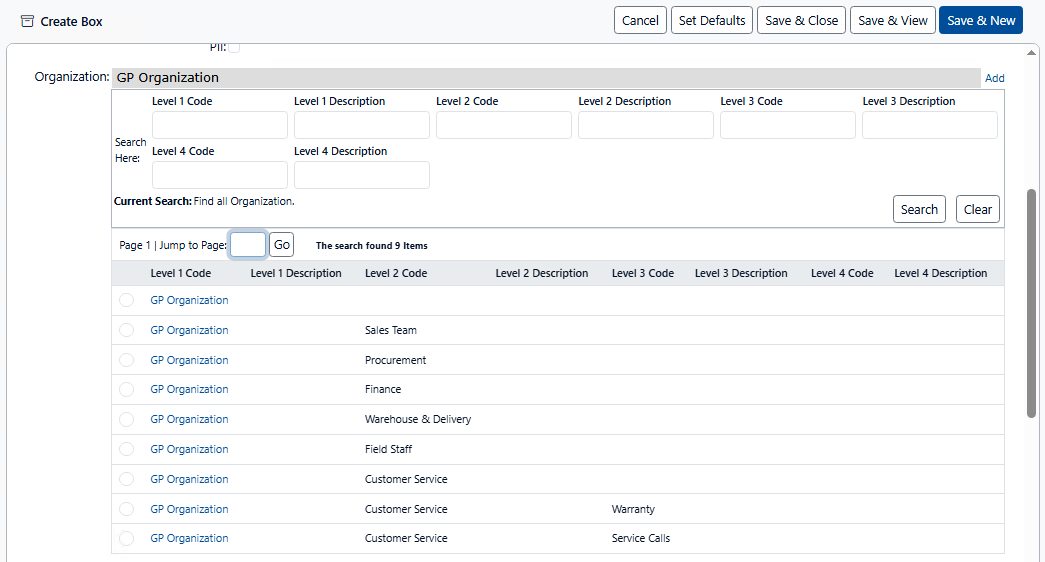Click Save & View button
The image size is (1045, 562).
coord(892,21)
